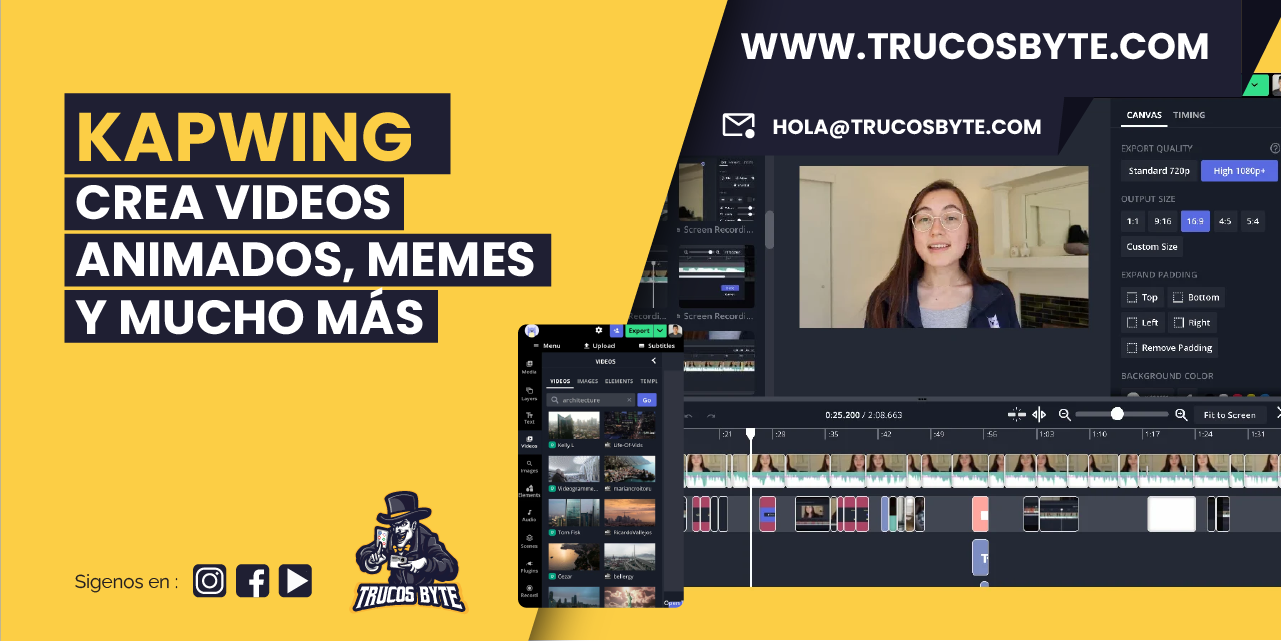The image size is (1281, 641).
Task: Clear the architecture search text
Action: point(629,400)
